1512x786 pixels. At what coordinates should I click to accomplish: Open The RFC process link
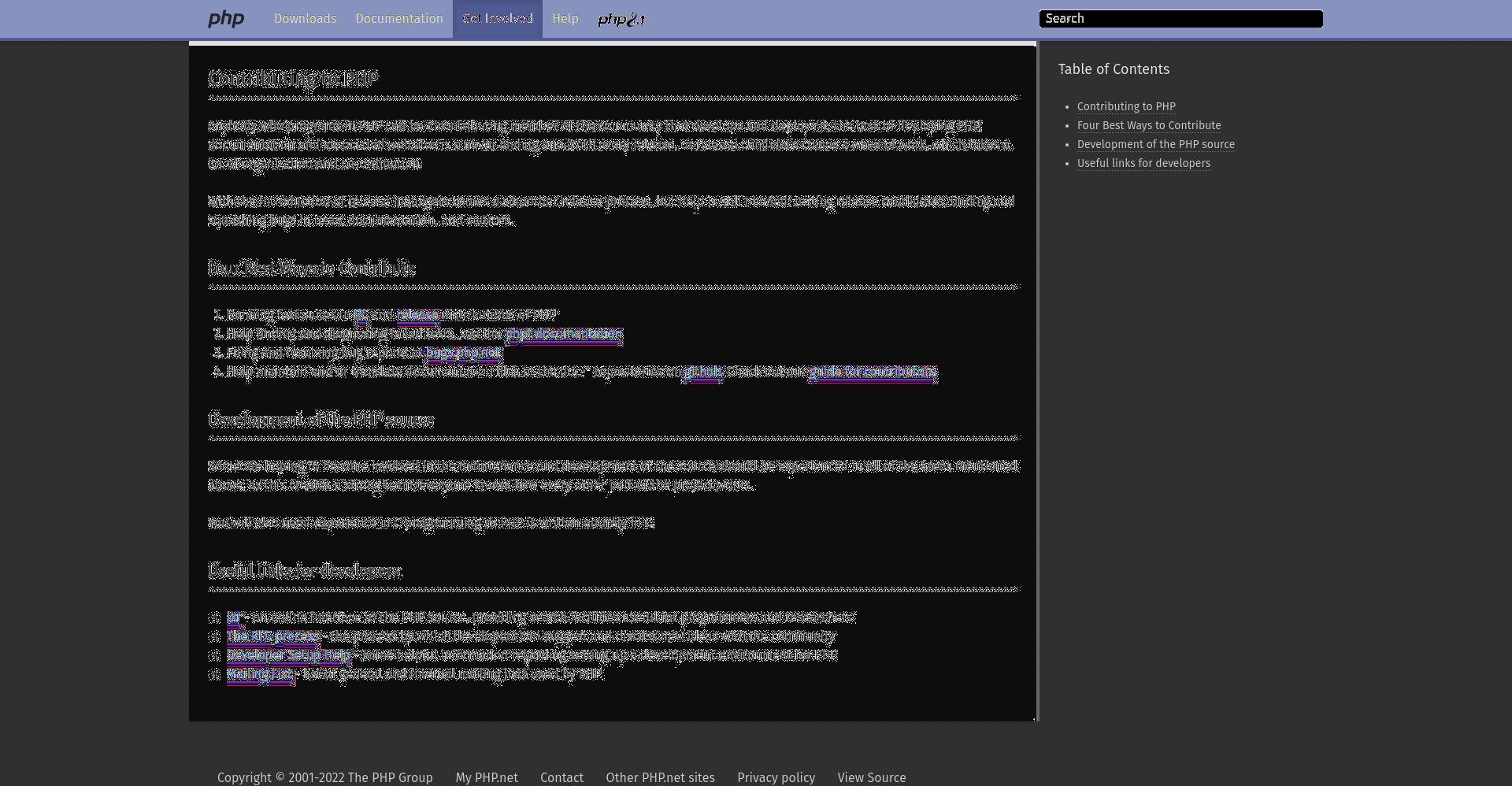(x=273, y=636)
